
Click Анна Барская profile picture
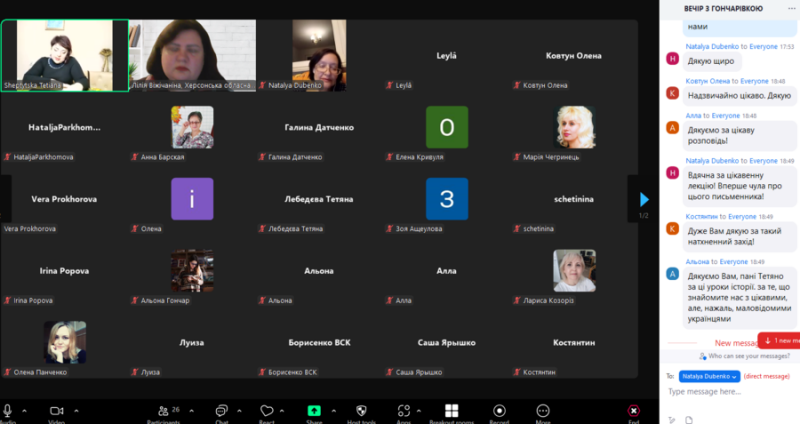pyautogui.click(x=192, y=127)
